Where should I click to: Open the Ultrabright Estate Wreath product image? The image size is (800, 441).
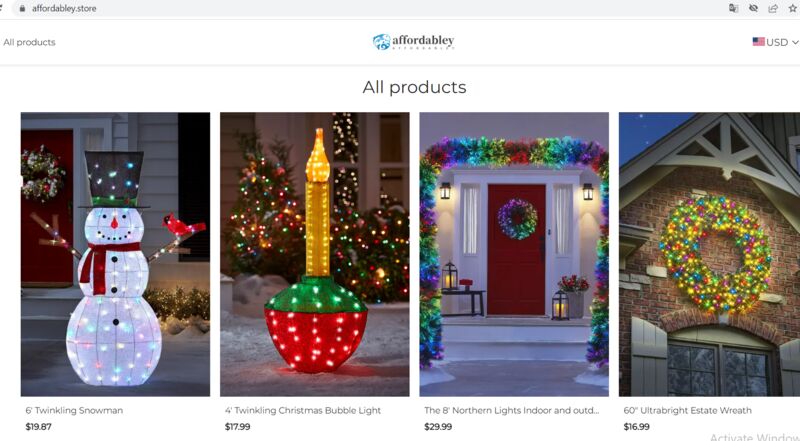coord(709,254)
